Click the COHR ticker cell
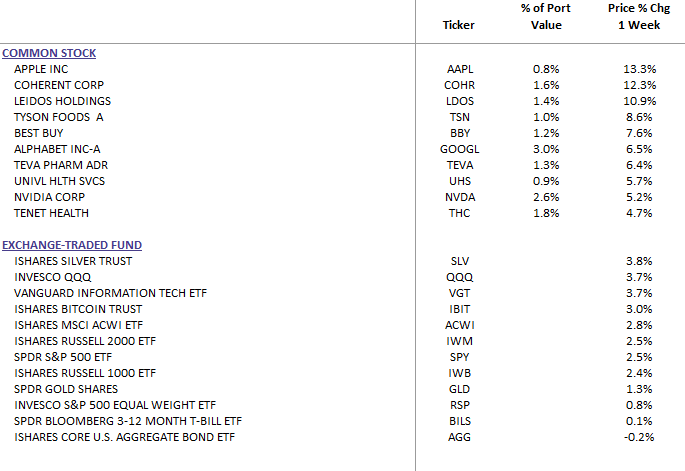The height and width of the screenshot is (471, 685). [460, 85]
